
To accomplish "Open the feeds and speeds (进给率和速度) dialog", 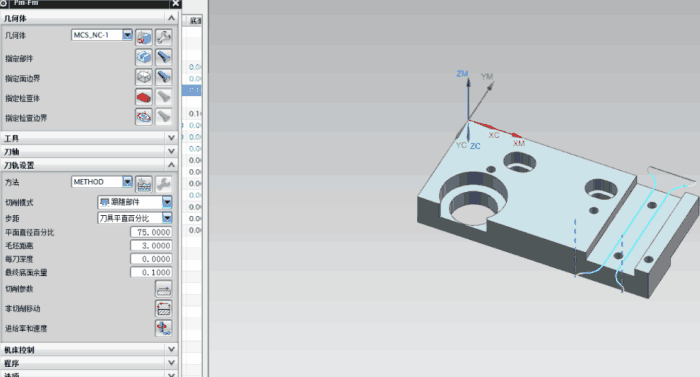I will [163, 328].
